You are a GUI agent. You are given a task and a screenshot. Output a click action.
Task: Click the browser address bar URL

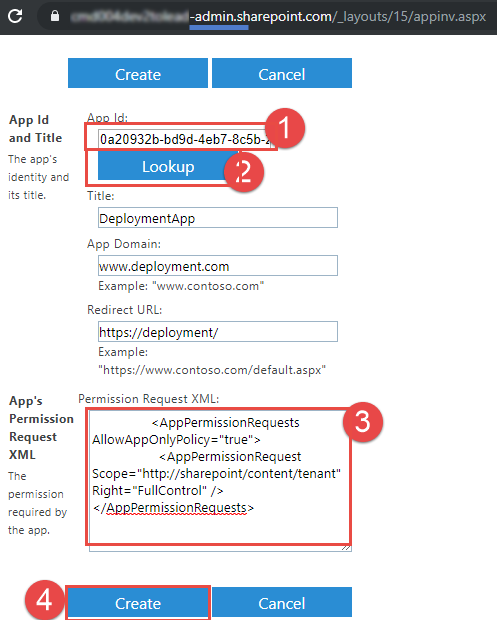278,17
